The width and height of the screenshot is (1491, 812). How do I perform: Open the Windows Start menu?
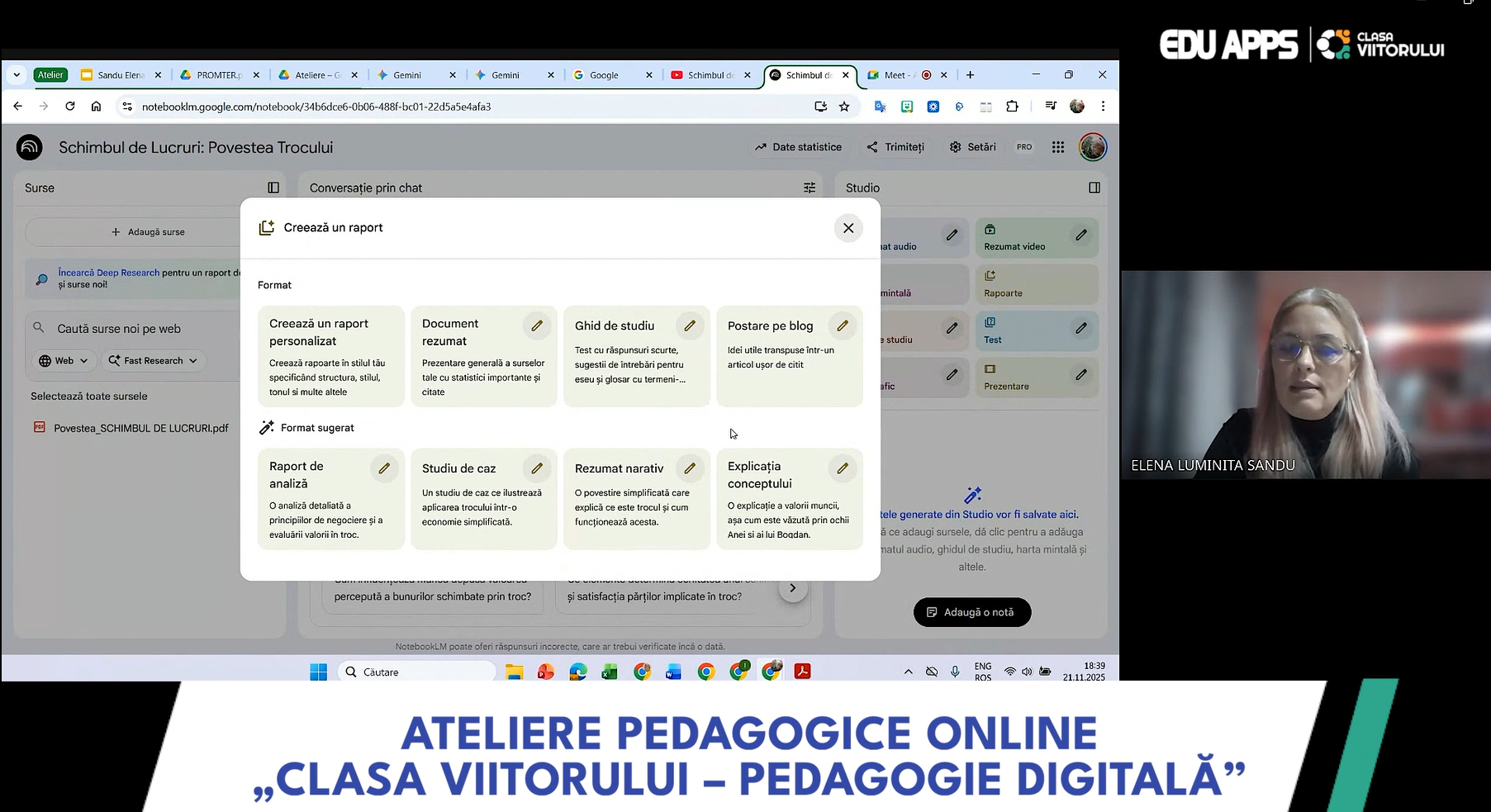319,672
